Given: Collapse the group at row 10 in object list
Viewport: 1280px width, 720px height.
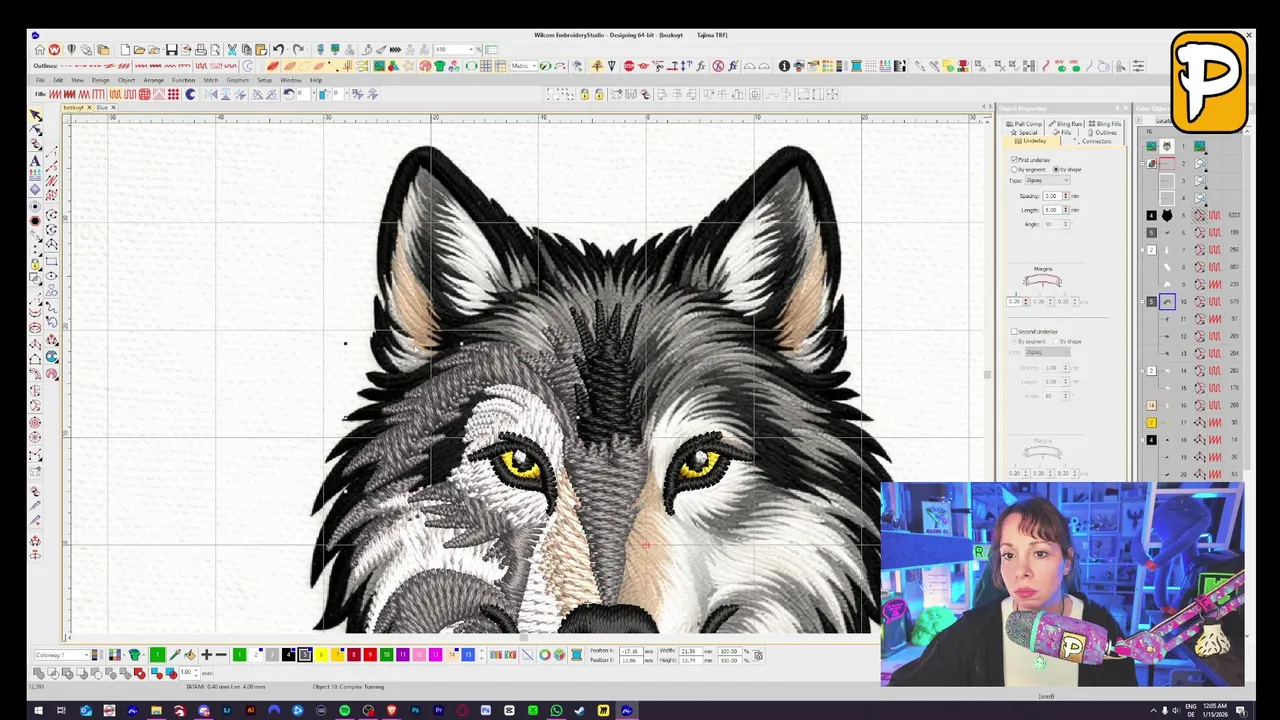Looking at the screenshot, I should click(x=1142, y=302).
